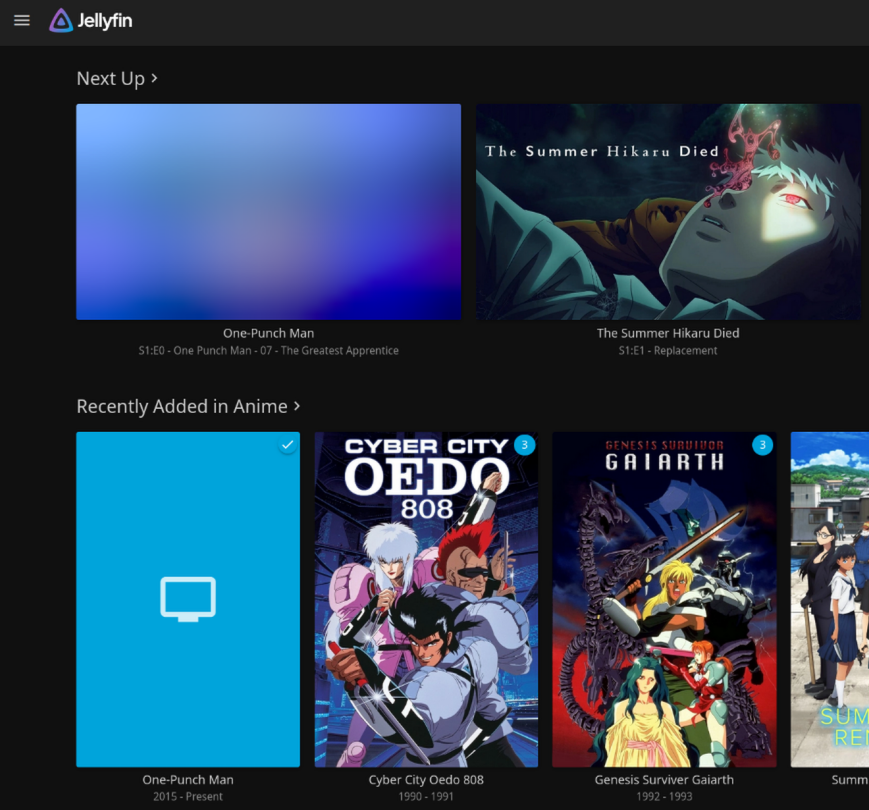869x810 pixels.
Task: Open the S1:E1 - Replacement episode link
Action: [668, 351]
